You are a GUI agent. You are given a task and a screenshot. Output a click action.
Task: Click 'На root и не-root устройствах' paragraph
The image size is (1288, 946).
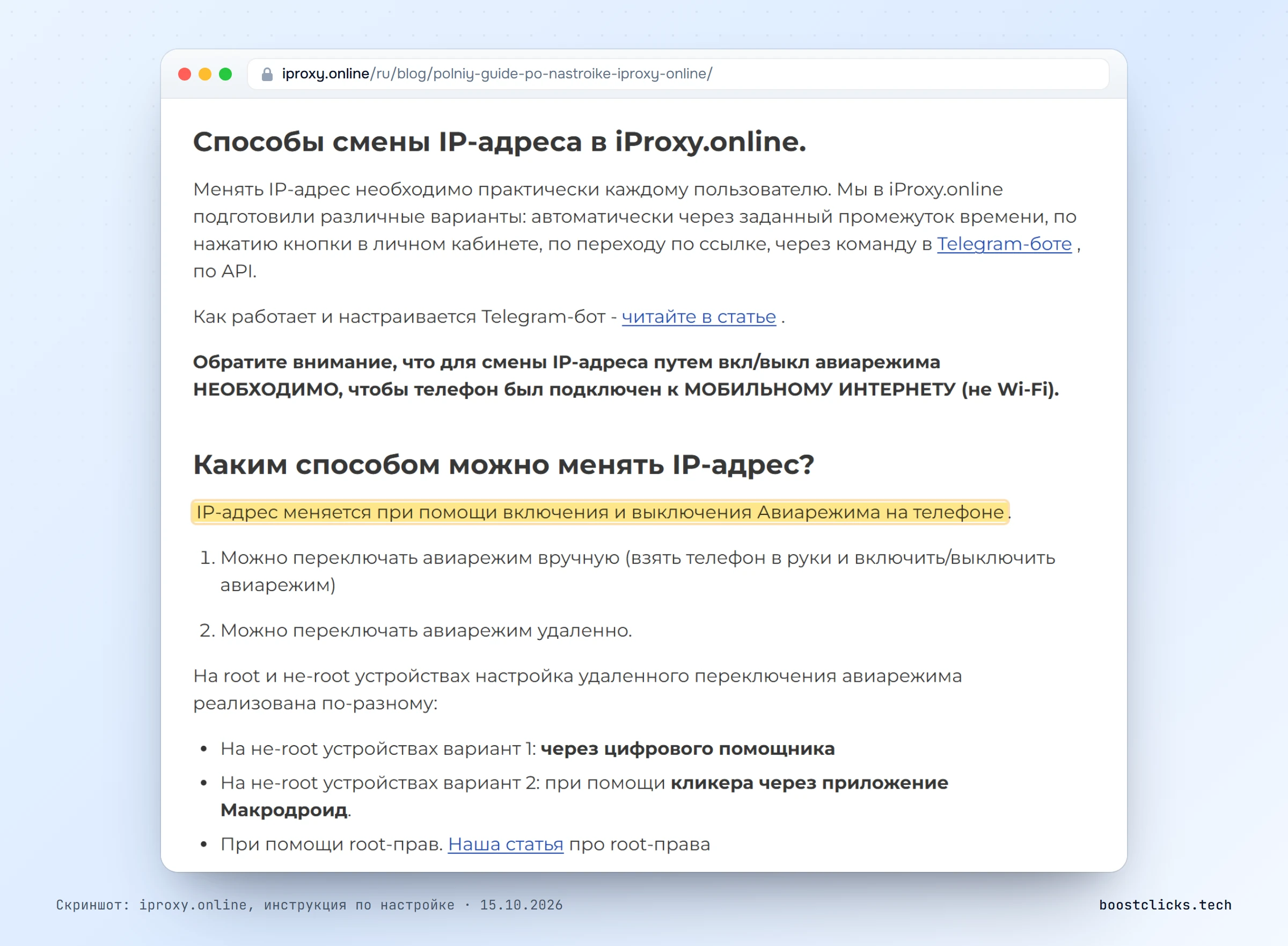577,689
